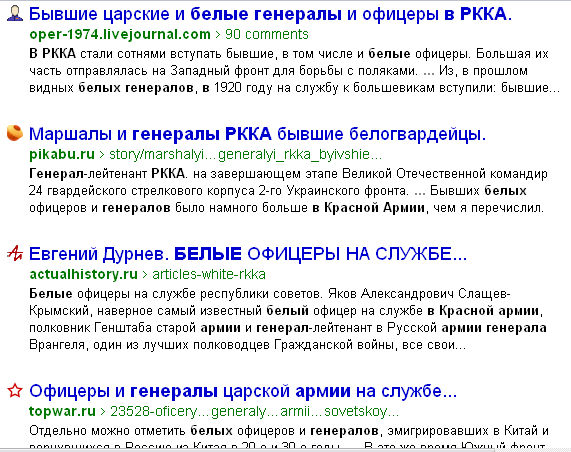This screenshot has width=571, height=452.
Task: Click the '23528-oficery...generaly...armii...sovetskoy...' path link
Action: pos(255,411)
